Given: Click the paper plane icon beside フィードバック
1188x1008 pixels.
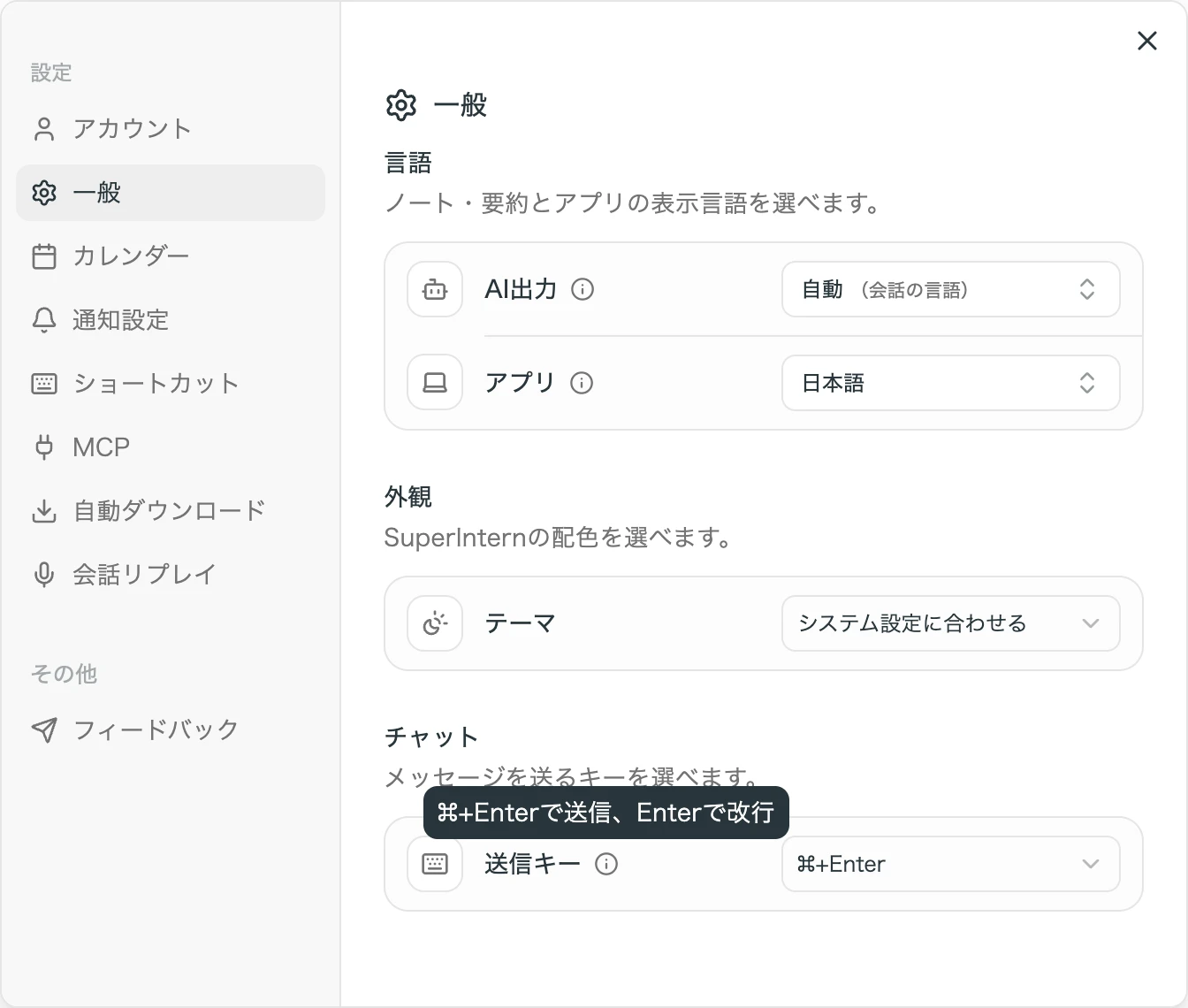Looking at the screenshot, I should click(x=44, y=730).
